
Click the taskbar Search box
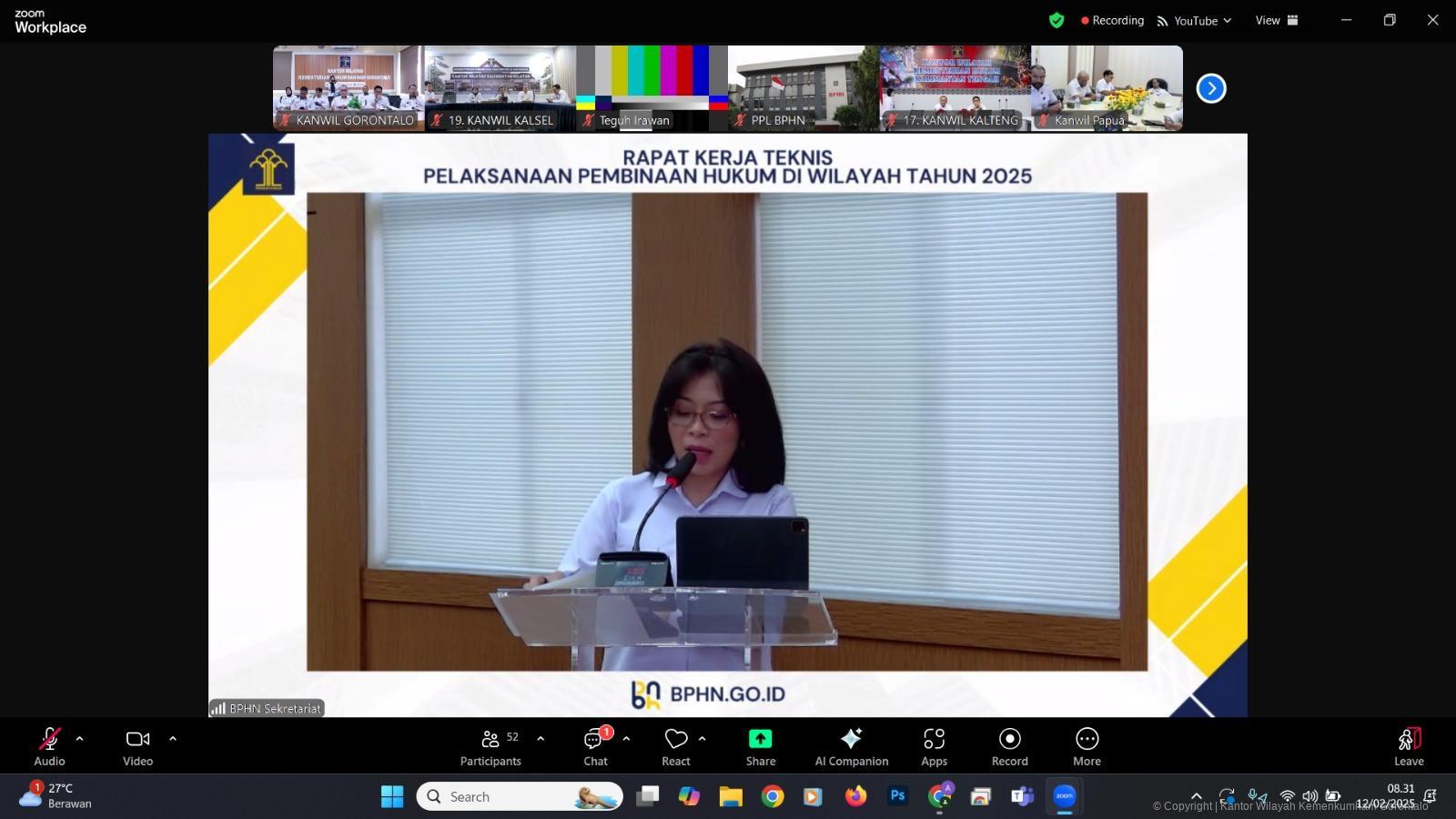point(520,796)
